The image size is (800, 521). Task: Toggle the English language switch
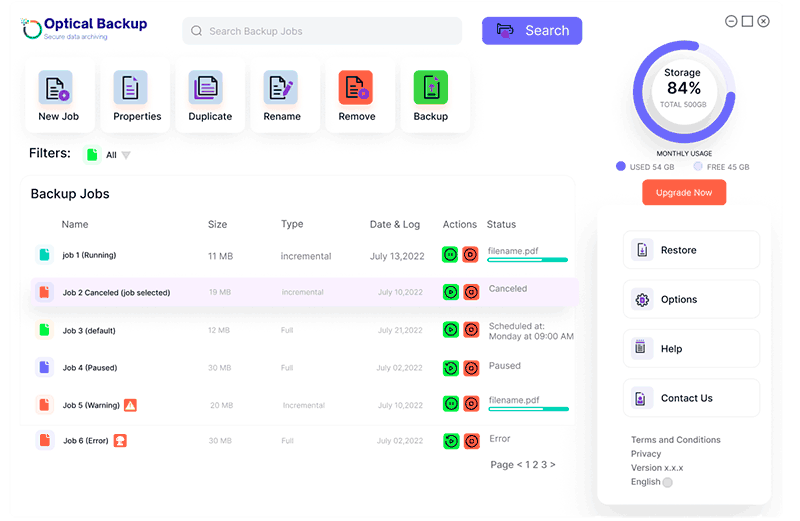point(667,482)
